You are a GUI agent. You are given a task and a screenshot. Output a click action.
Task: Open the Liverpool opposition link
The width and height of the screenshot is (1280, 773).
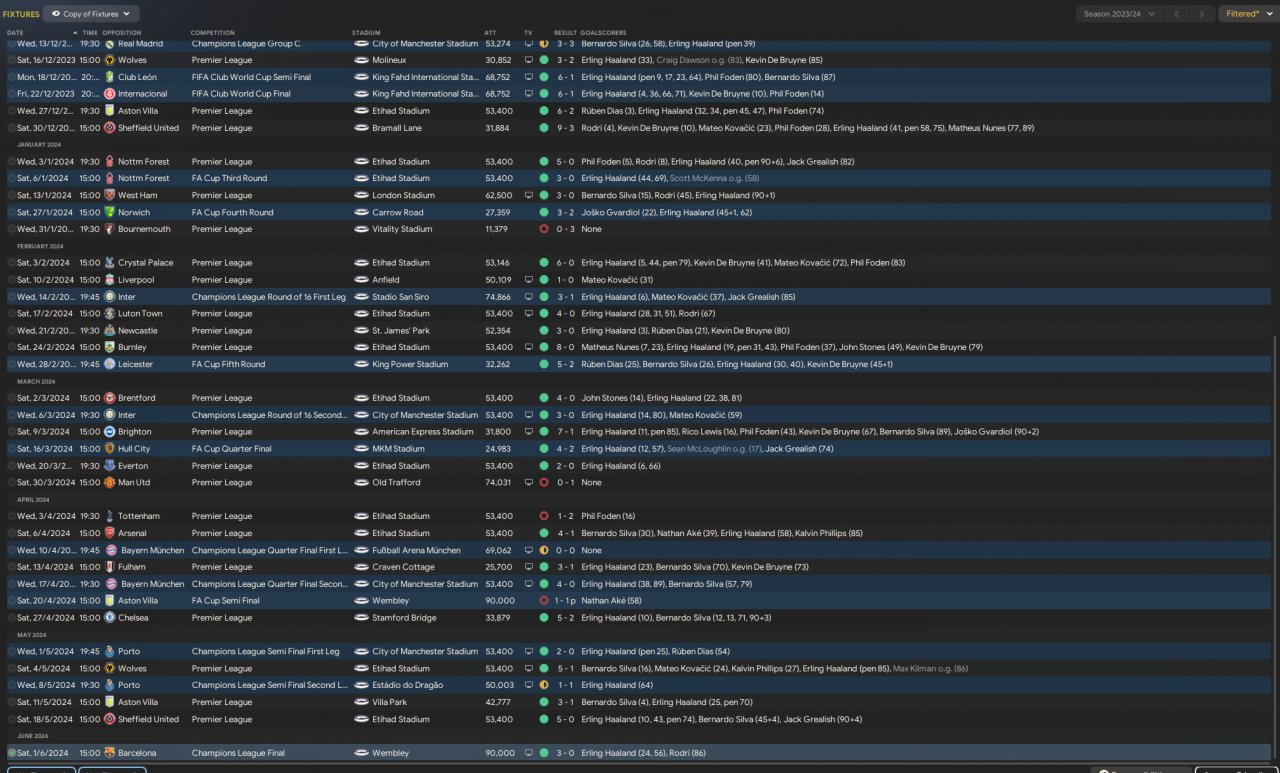coord(135,280)
